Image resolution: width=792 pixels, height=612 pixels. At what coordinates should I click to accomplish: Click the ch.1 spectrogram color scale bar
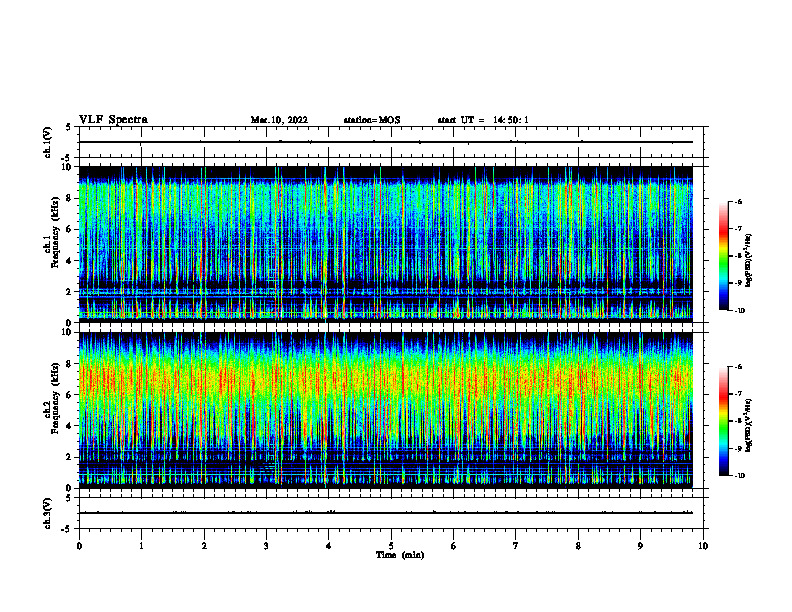pos(724,256)
